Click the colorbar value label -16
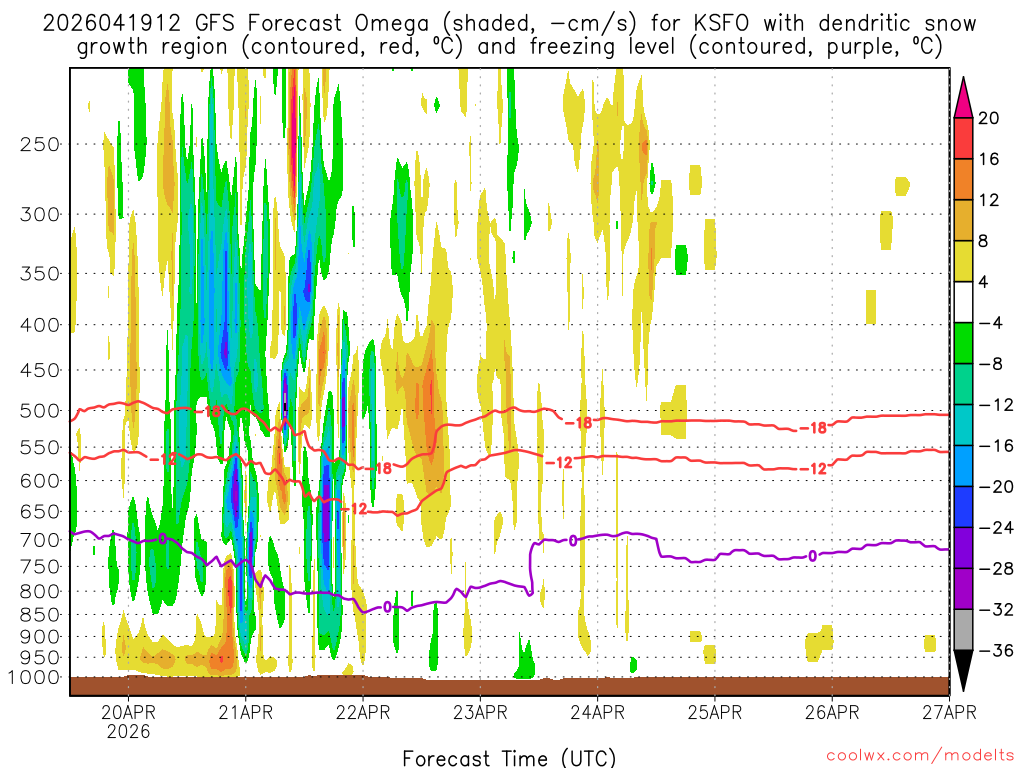Screen dimensions: 1024x768 (996, 446)
